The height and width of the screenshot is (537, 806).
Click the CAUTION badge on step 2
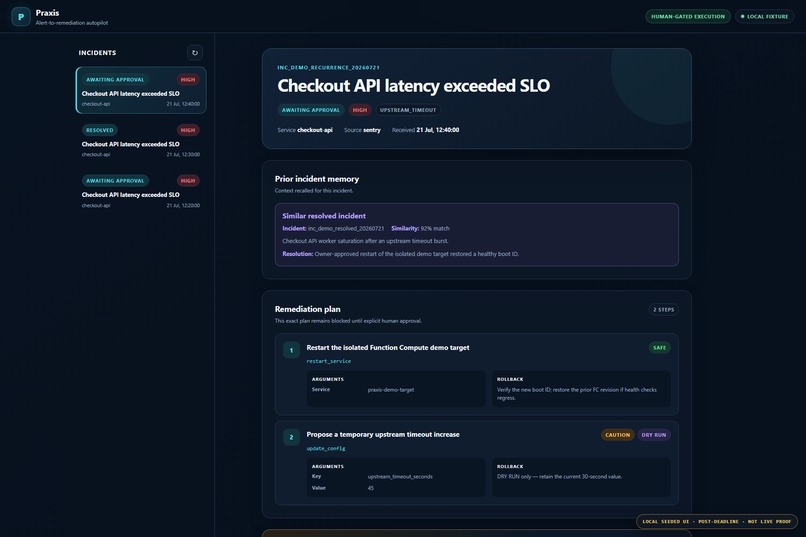[617, 435]
